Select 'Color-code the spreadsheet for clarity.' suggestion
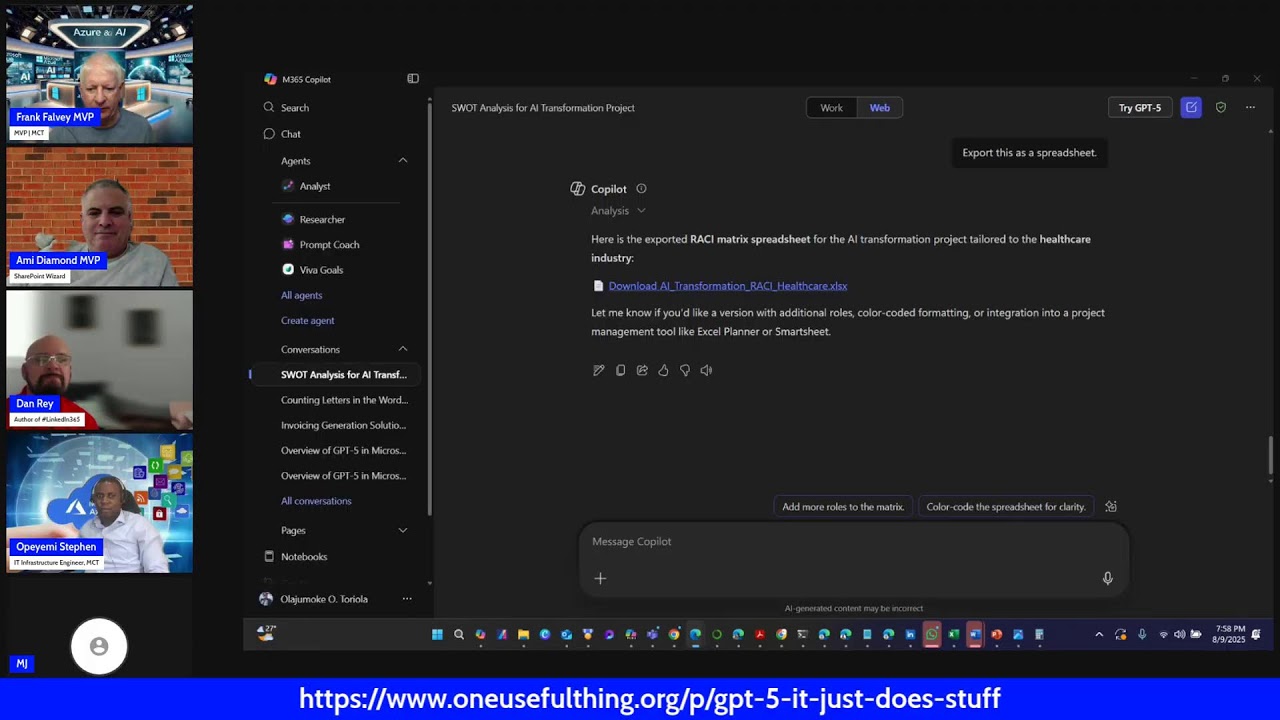 [1005, 507]
